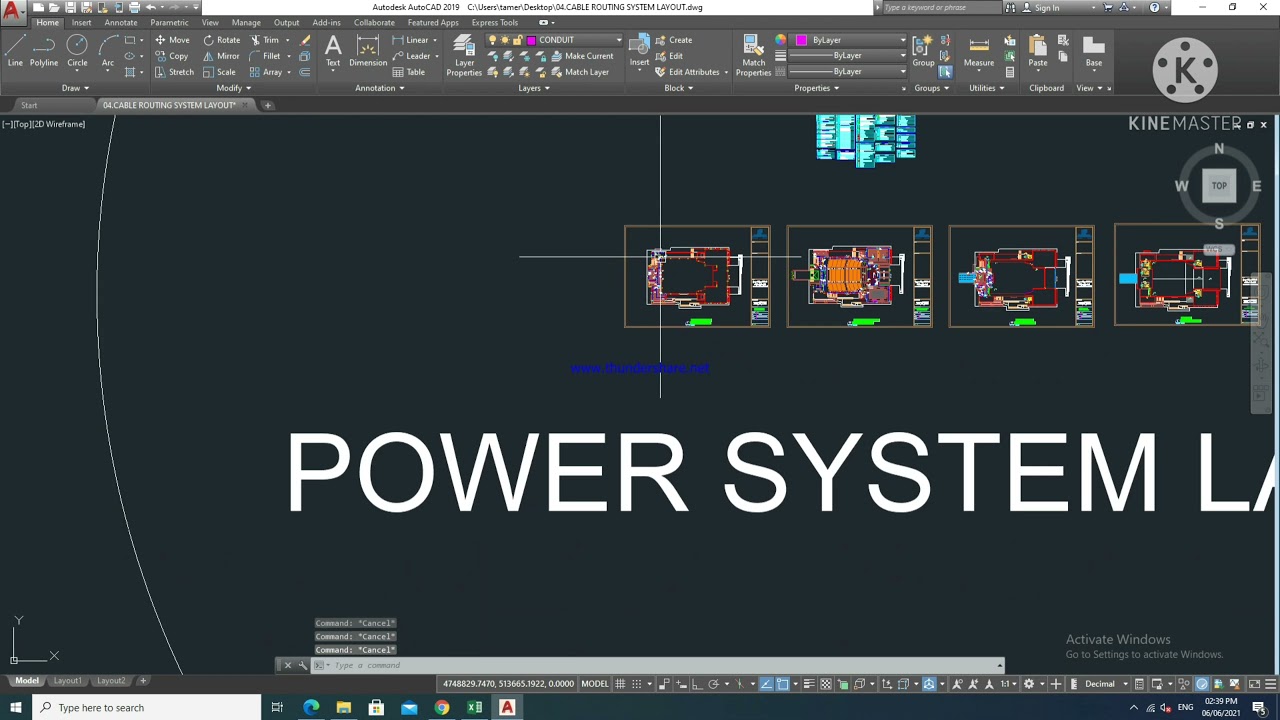Click the CONDUIT layer magenta swatch
This screenshot has height=720, width=1280.
pos(531,40)
